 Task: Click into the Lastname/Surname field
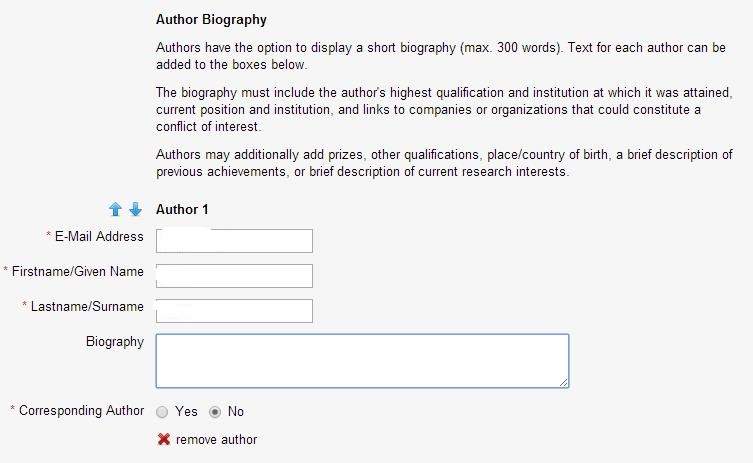click(x=234, y=311)
